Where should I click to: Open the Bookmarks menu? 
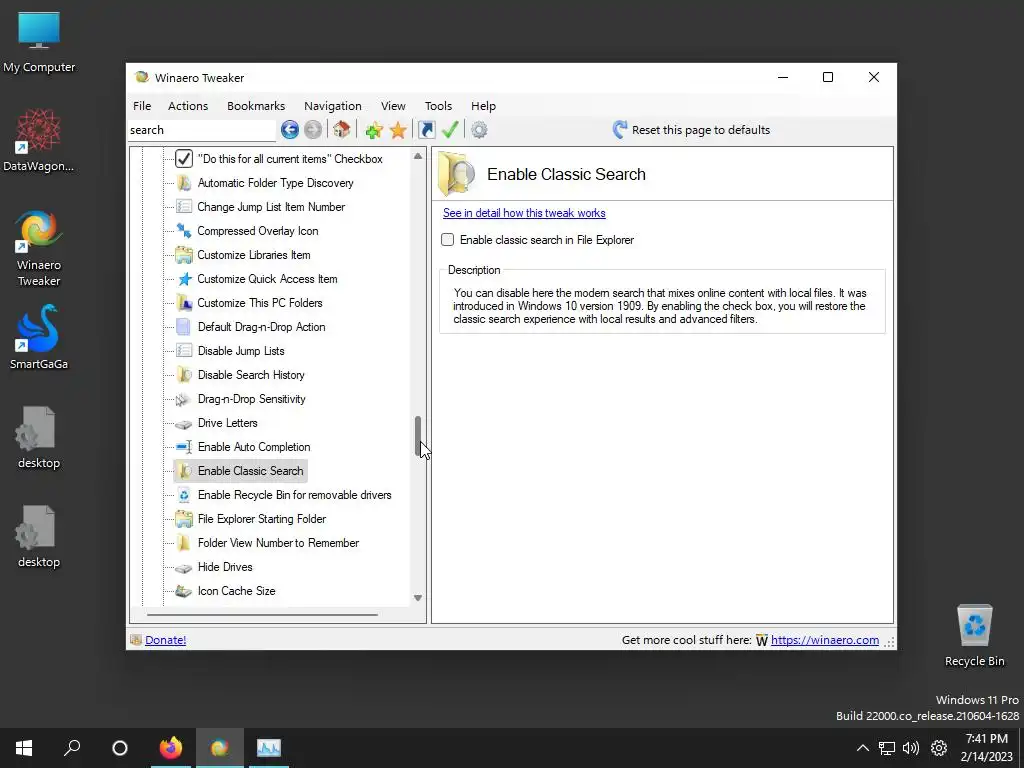[x=256, y=106]
